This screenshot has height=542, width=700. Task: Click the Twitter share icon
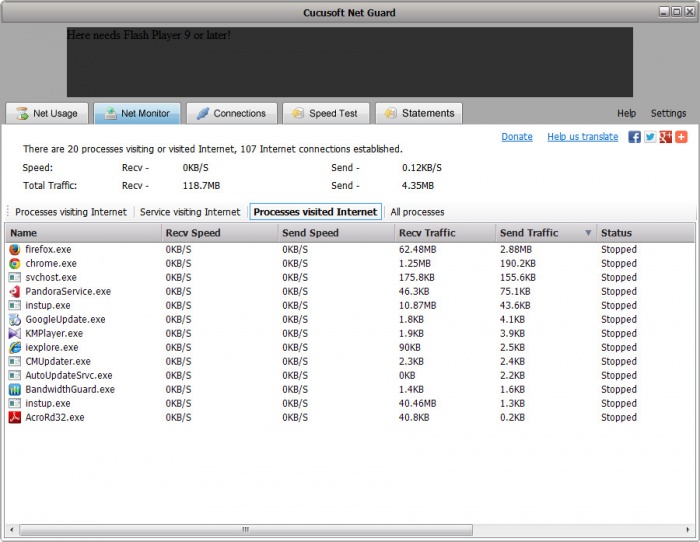tap(650, 137)
